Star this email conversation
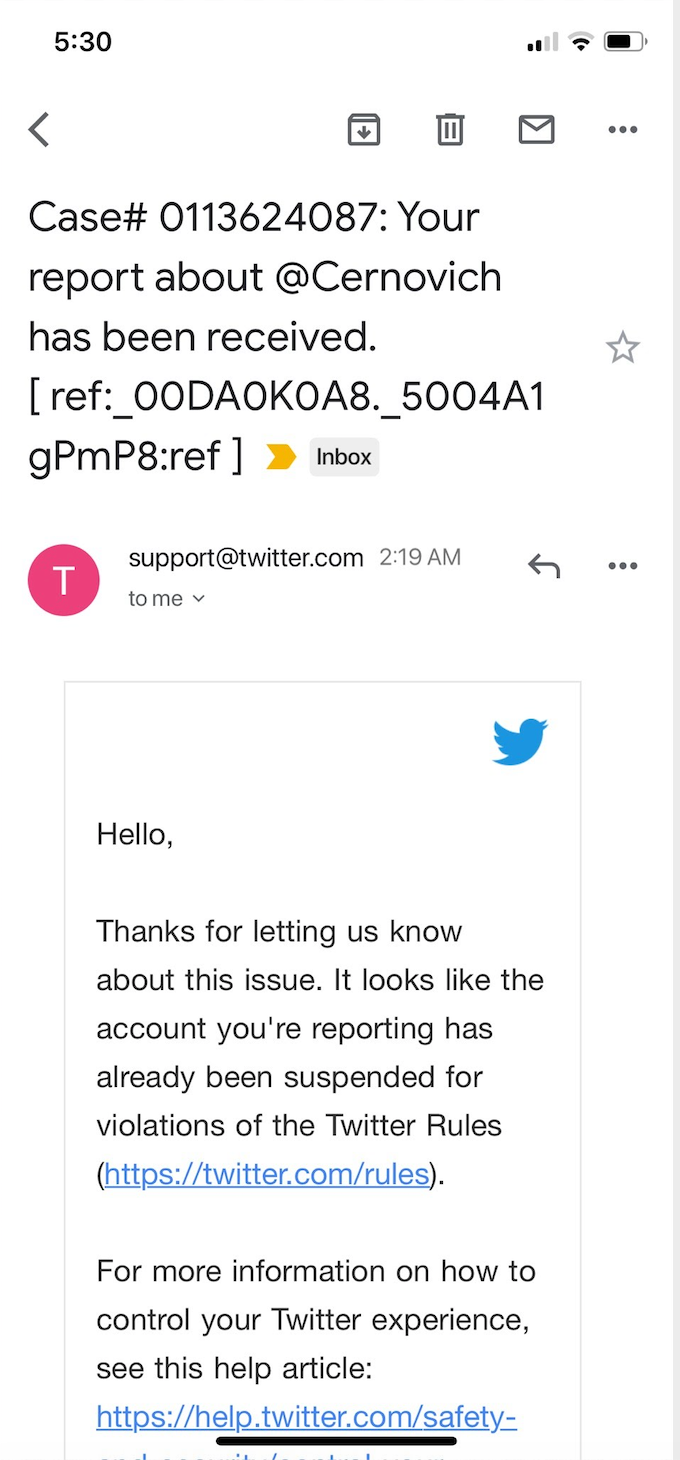Screen dimensions: 680x1460 (x=622, y=348)
